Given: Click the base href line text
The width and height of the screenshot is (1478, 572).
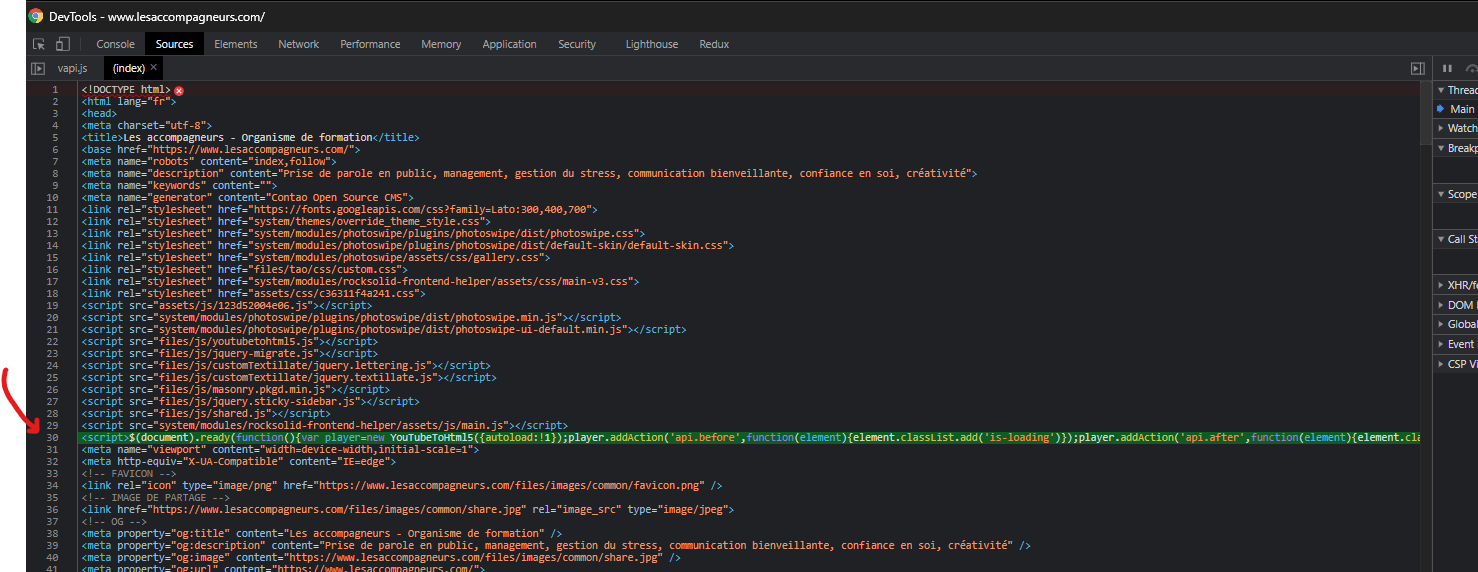Looking at the screenshot, I should [220, 150].
